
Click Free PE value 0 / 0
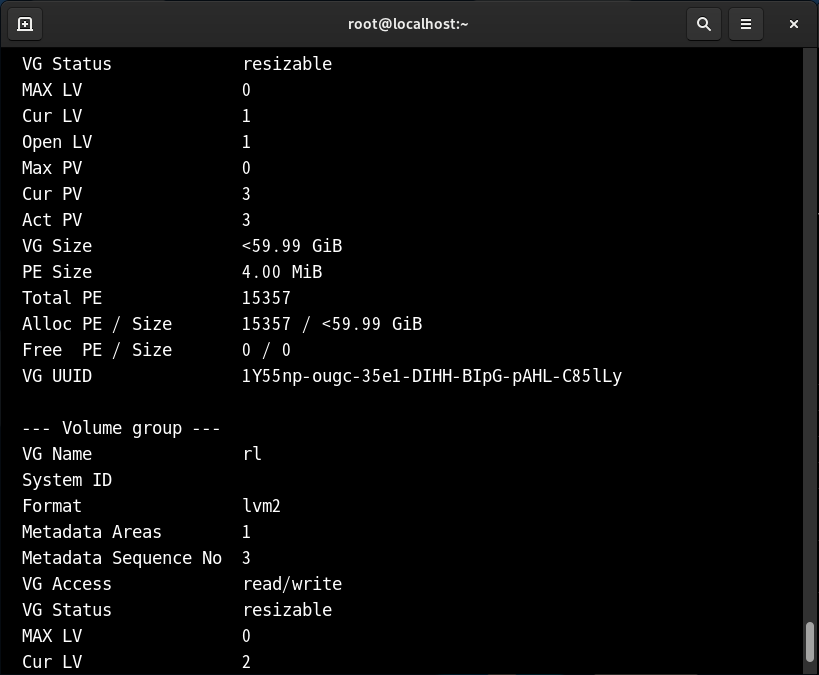click(266, 350)
